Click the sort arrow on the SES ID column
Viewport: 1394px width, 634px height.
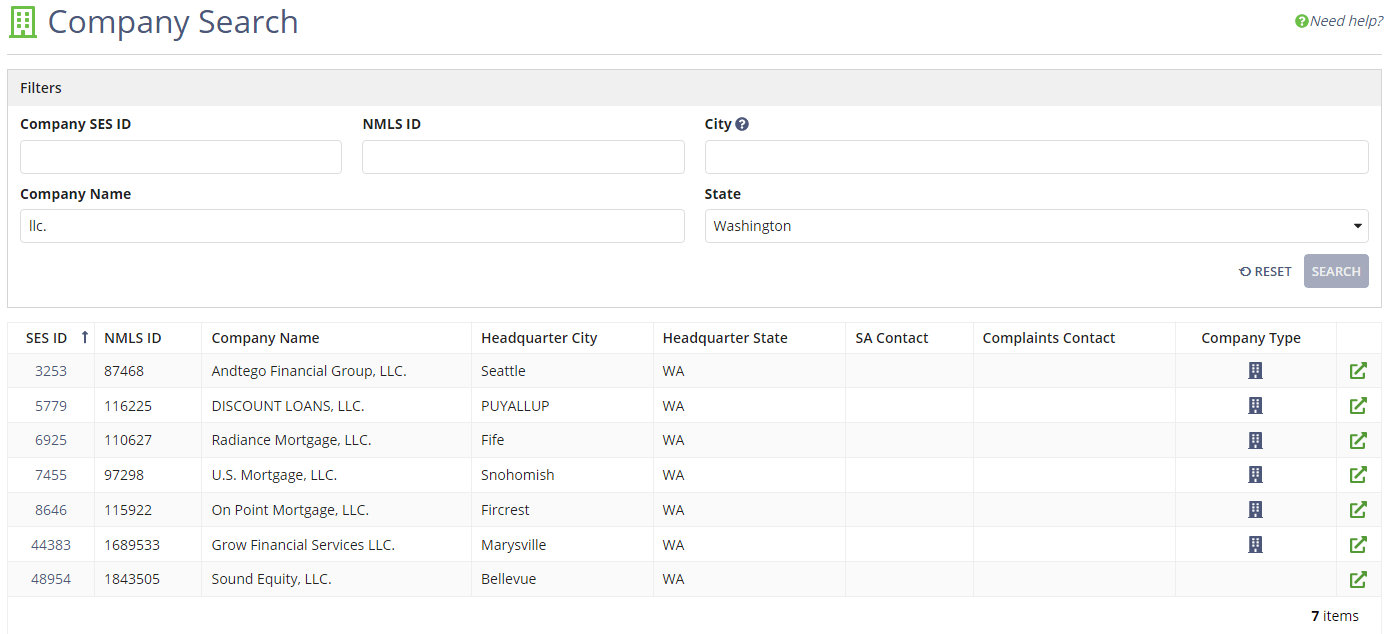click(x=85, y=337)
